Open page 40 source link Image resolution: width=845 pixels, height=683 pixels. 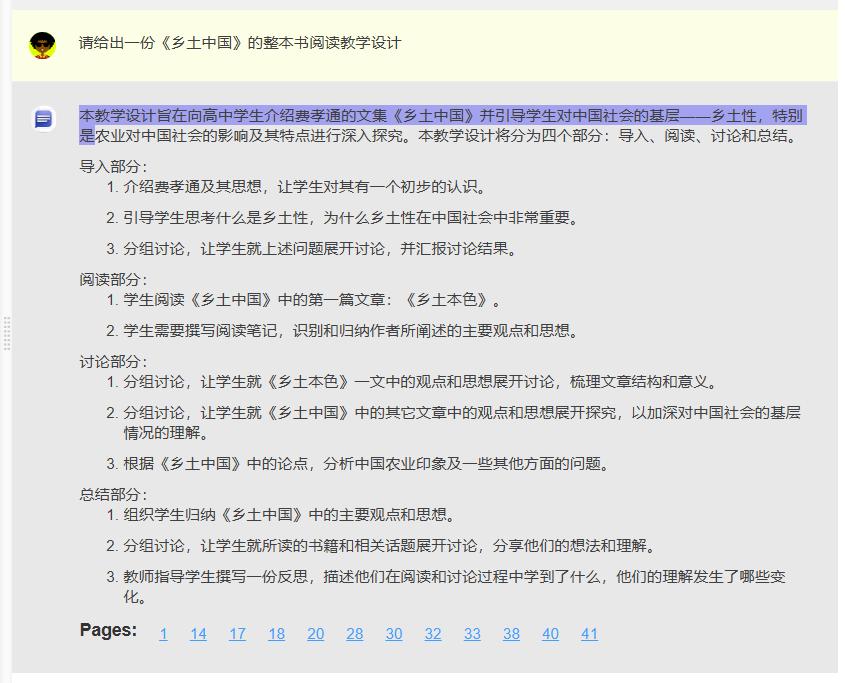pos(550,634)
